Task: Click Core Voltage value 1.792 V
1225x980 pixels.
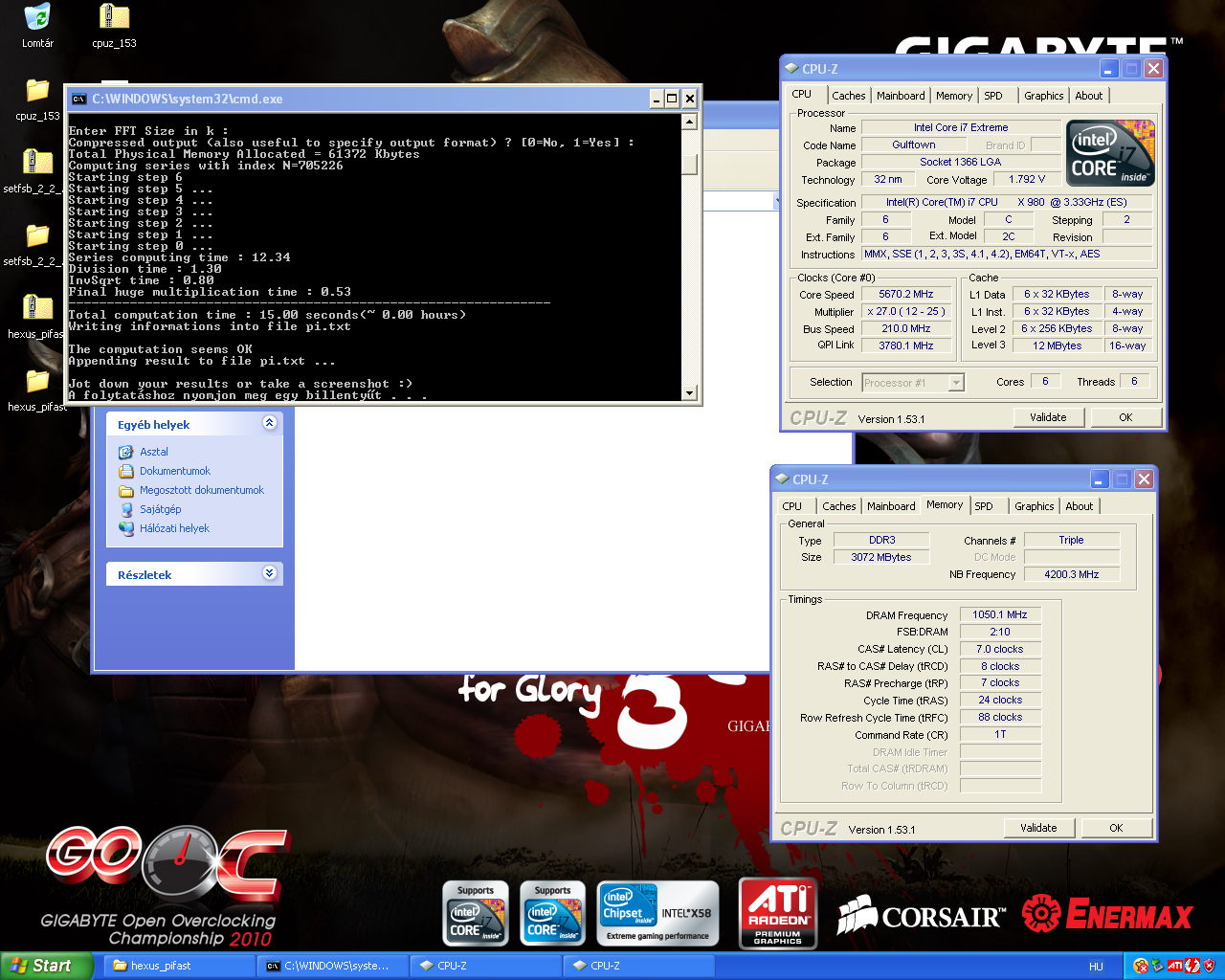Action: pyautogui.click(x=1027, y=180)
